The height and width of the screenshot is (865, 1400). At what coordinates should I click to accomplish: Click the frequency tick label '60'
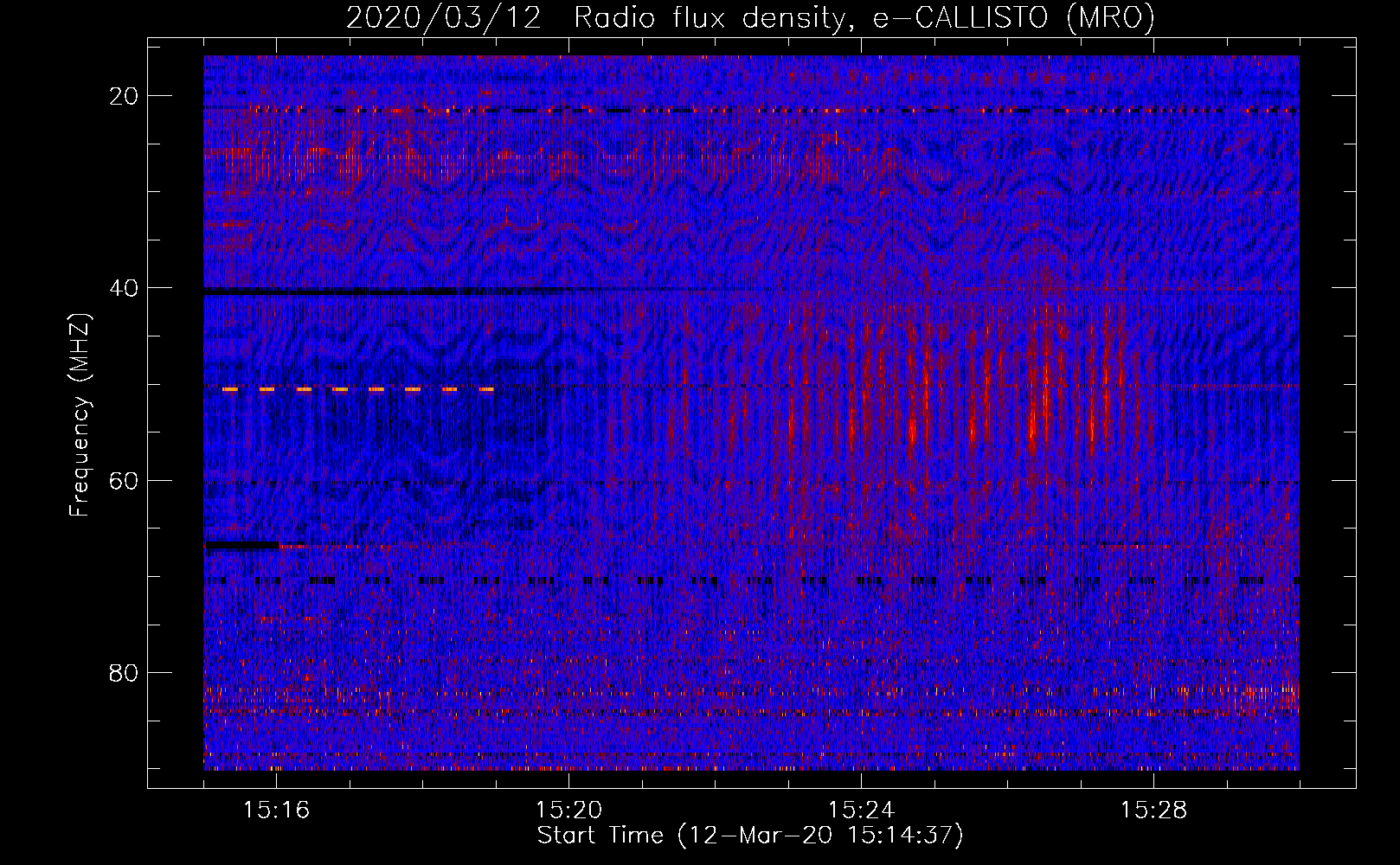(124, 480)
